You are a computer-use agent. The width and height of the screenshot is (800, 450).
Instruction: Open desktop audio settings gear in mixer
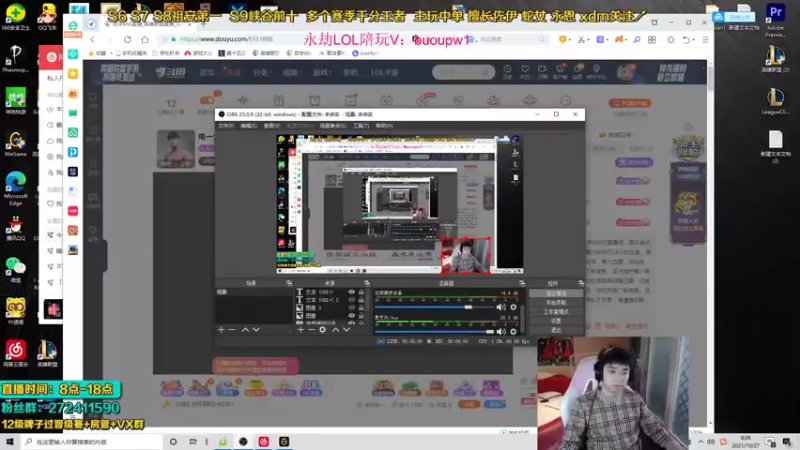point(513,307)
